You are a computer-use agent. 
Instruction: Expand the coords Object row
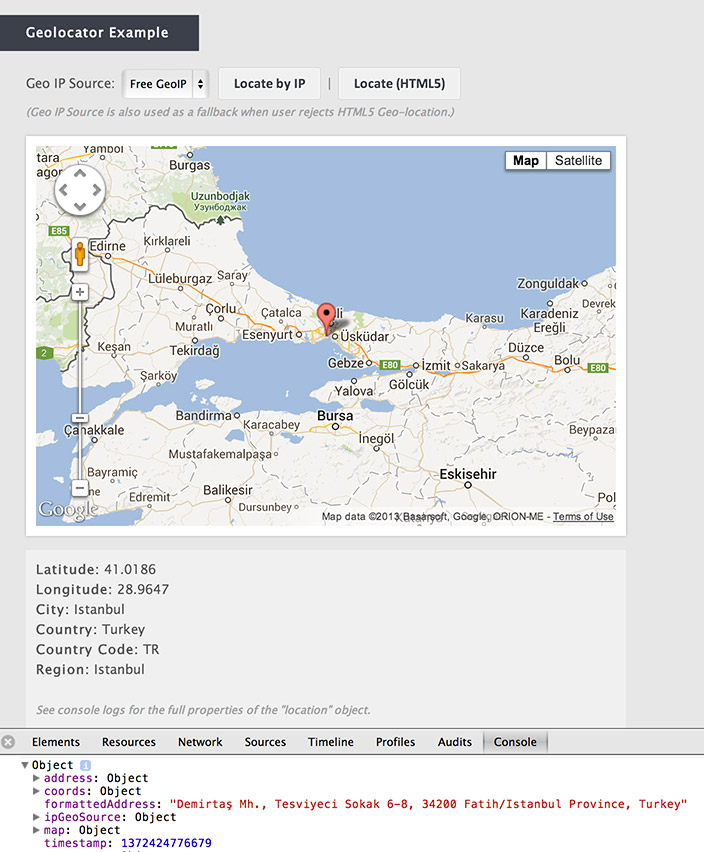click(x=36, y=791)
